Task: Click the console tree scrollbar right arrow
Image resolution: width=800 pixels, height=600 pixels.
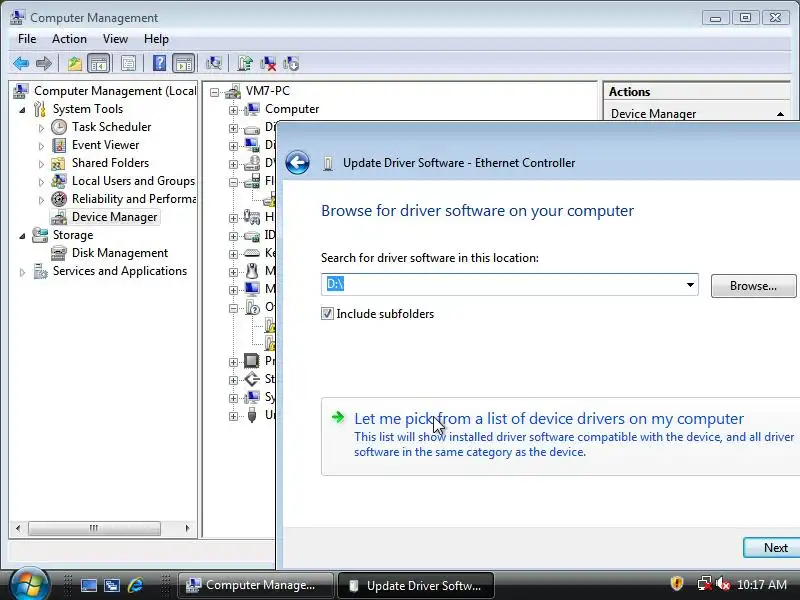Action: coord(187,528)
